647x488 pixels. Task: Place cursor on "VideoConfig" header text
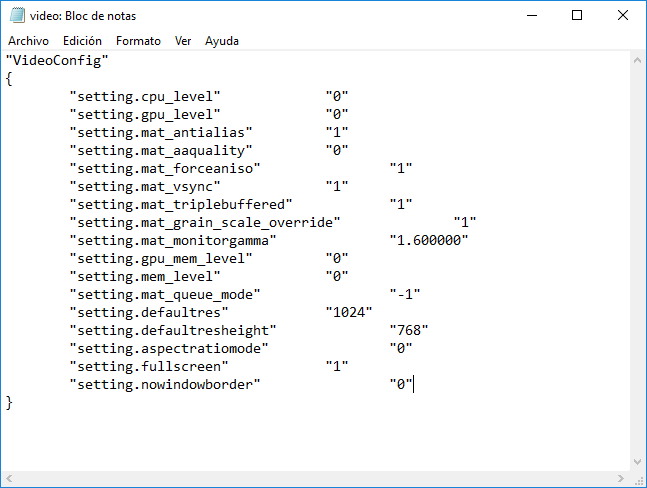[57, 60]
